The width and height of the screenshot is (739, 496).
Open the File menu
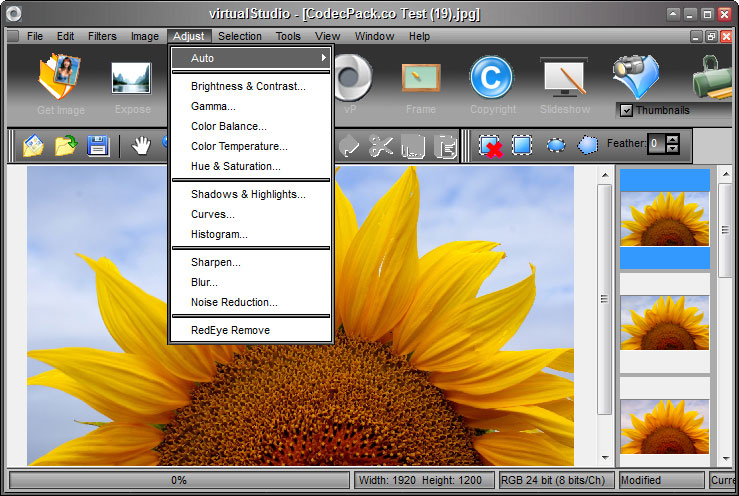(x=35, y=36)
